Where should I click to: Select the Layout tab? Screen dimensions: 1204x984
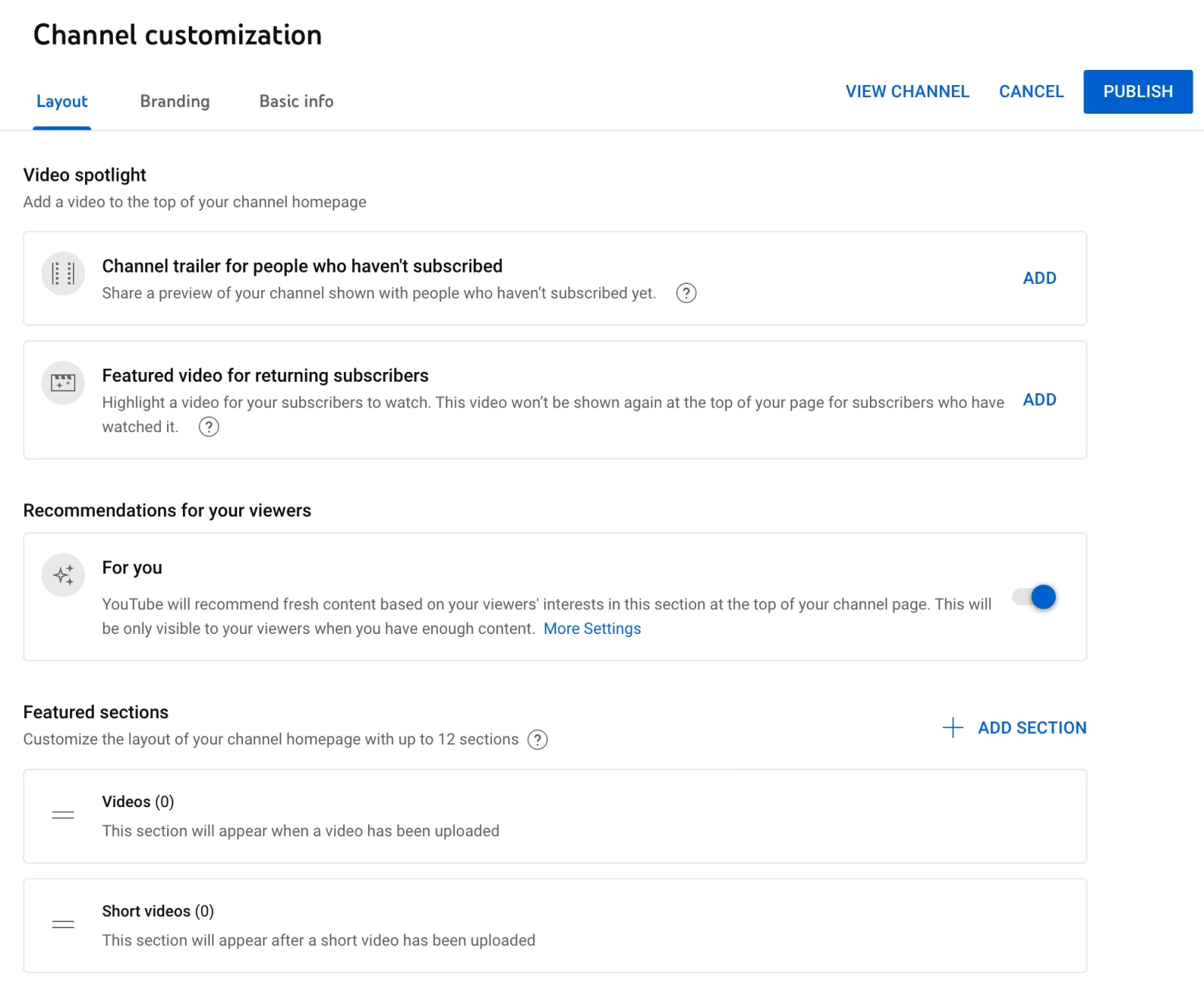click(x=62, y=101)
